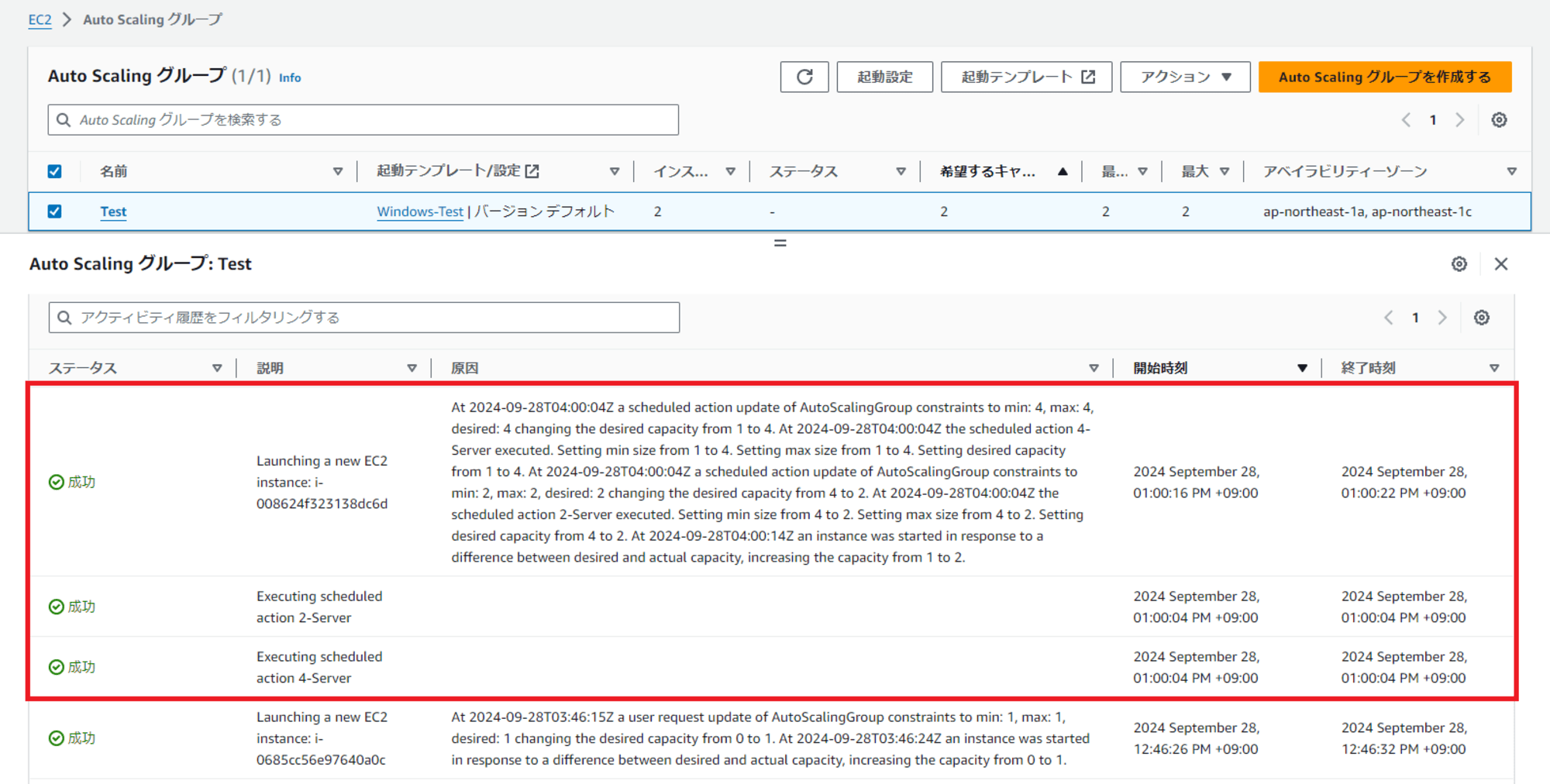
Task: Expand the アクション dropdown menu
Action: point(1185,77)
